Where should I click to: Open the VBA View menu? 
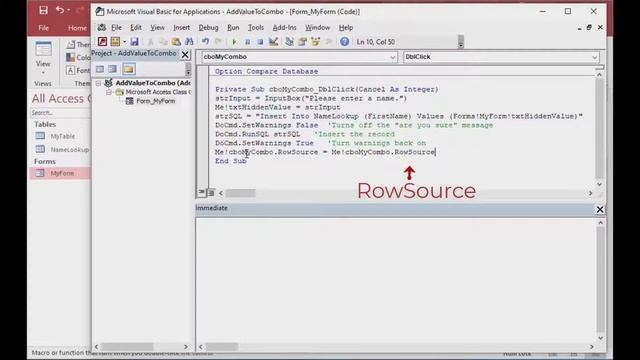click(x=157, y=27)
